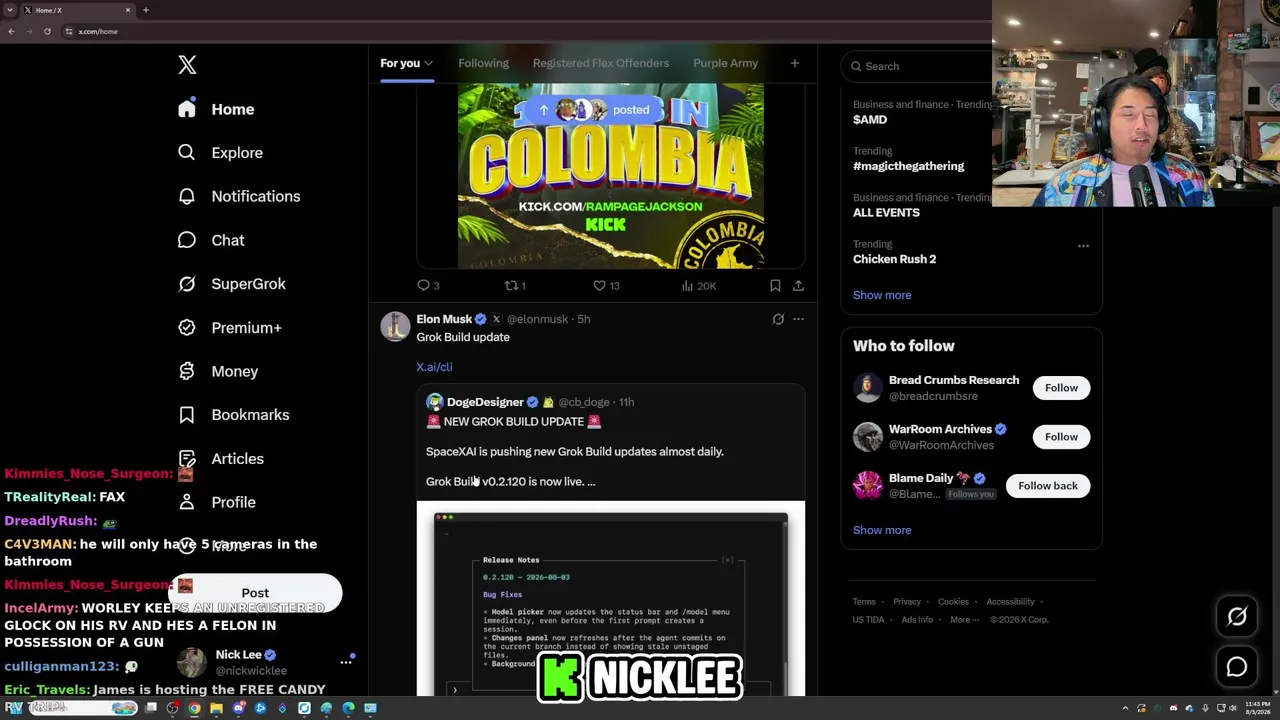Follow Bread Crumbs Research
Screen dimensions: 1280x720
coord(1061,388)
